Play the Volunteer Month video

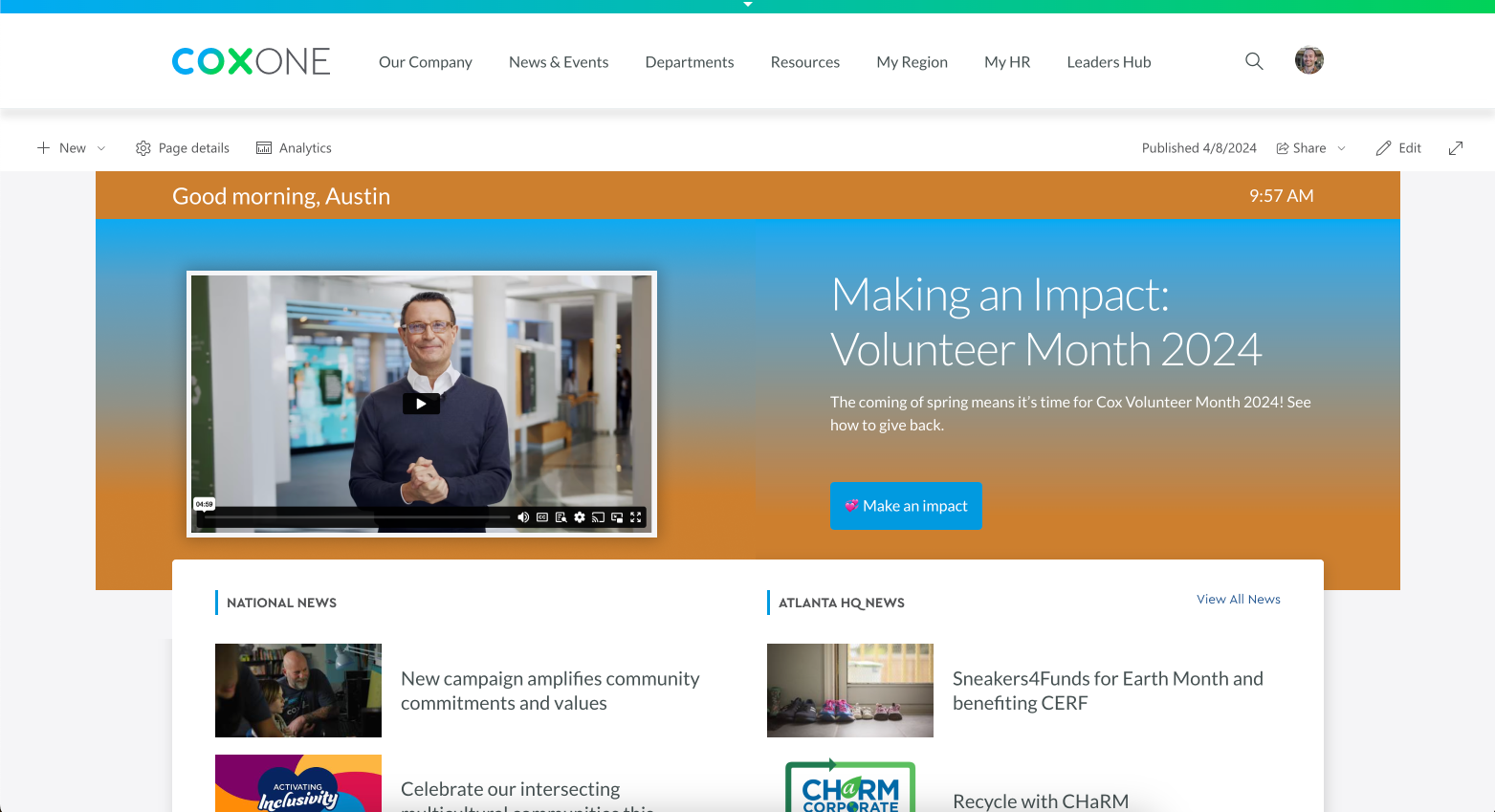(421, 404)
